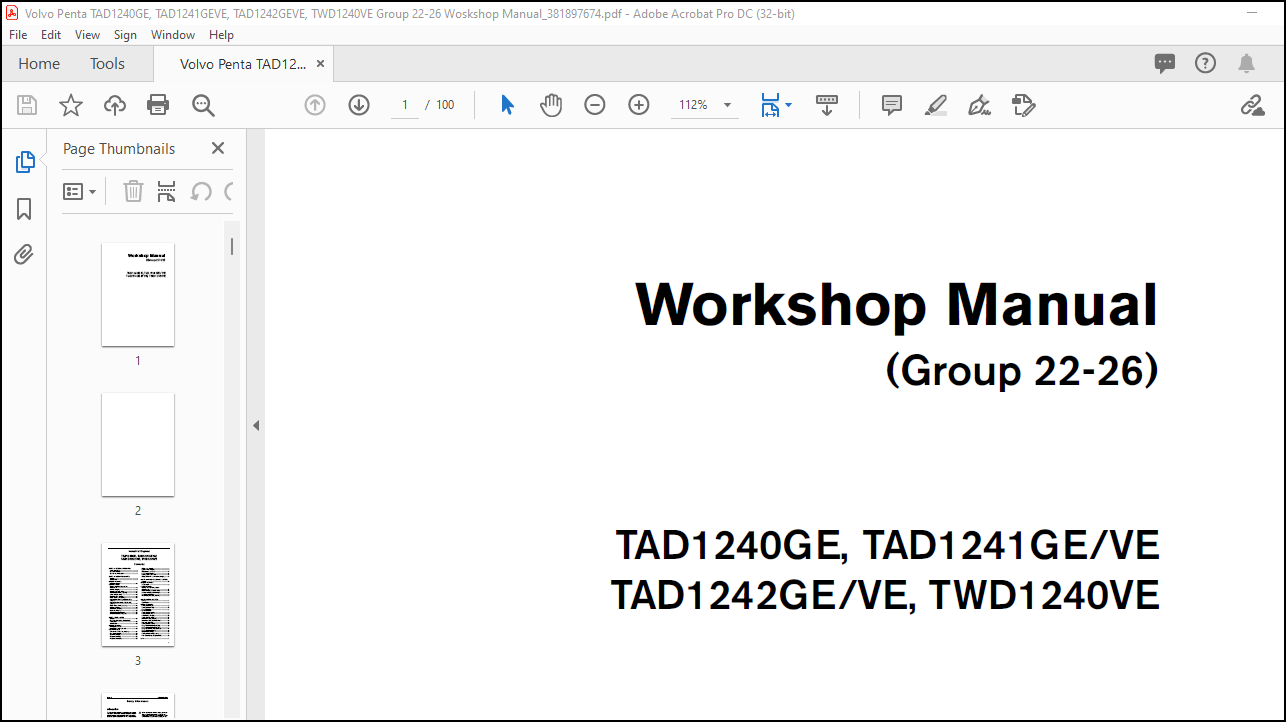The width and height of the screenshot is (1286, 722).
Task: Select the Highlight text tool
Action: tap(936, 105)
